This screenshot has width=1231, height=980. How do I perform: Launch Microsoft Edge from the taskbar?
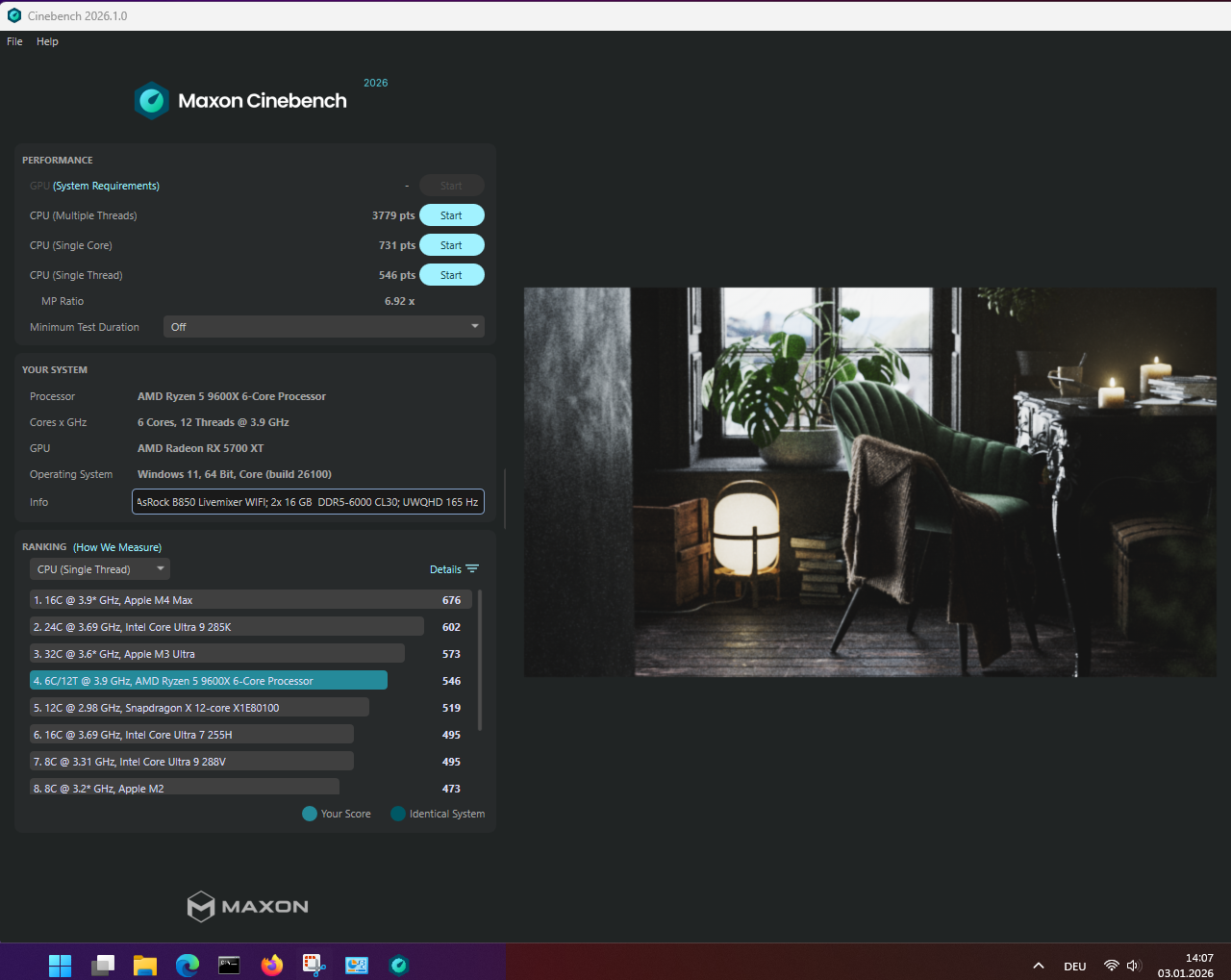pos(188,965)
